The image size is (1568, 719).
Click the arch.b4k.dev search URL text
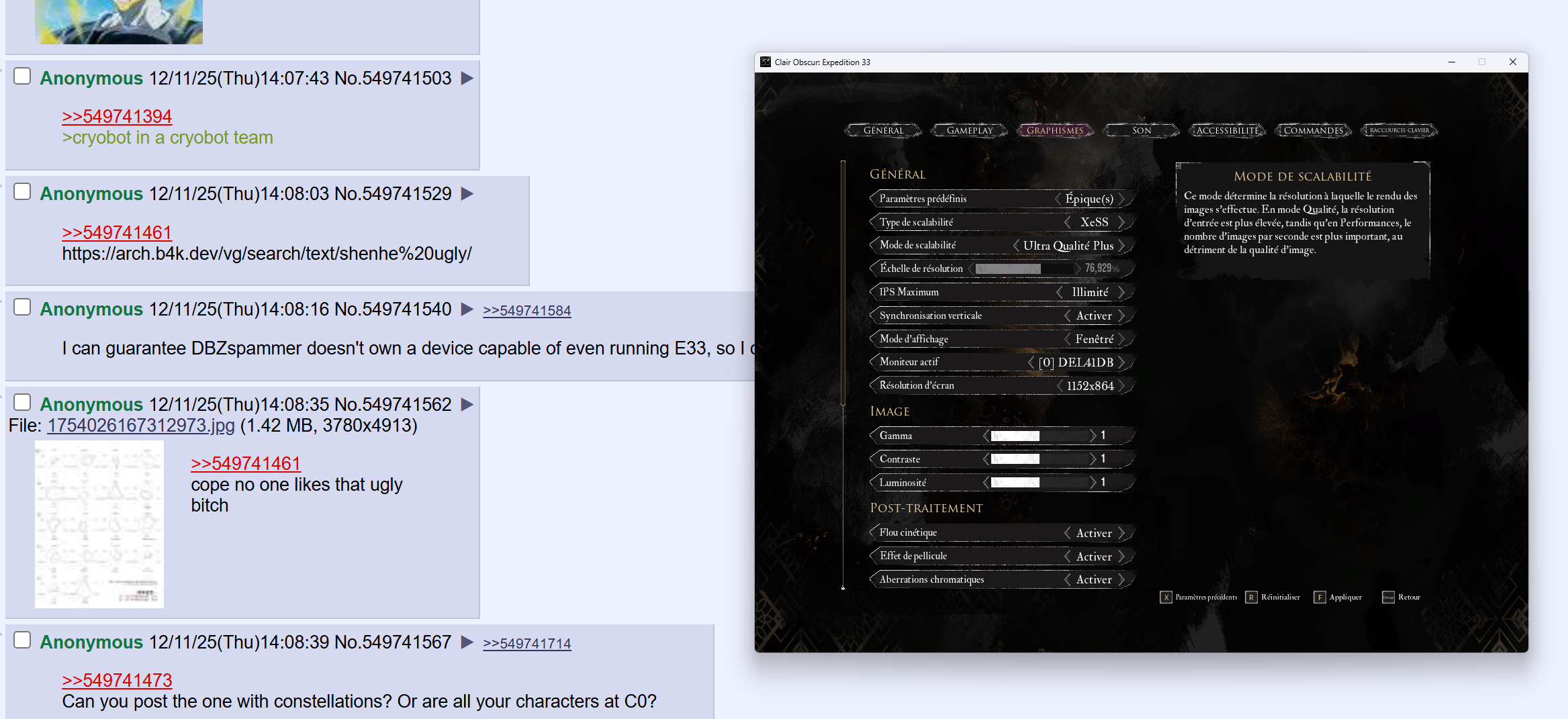tap(267, 254)
